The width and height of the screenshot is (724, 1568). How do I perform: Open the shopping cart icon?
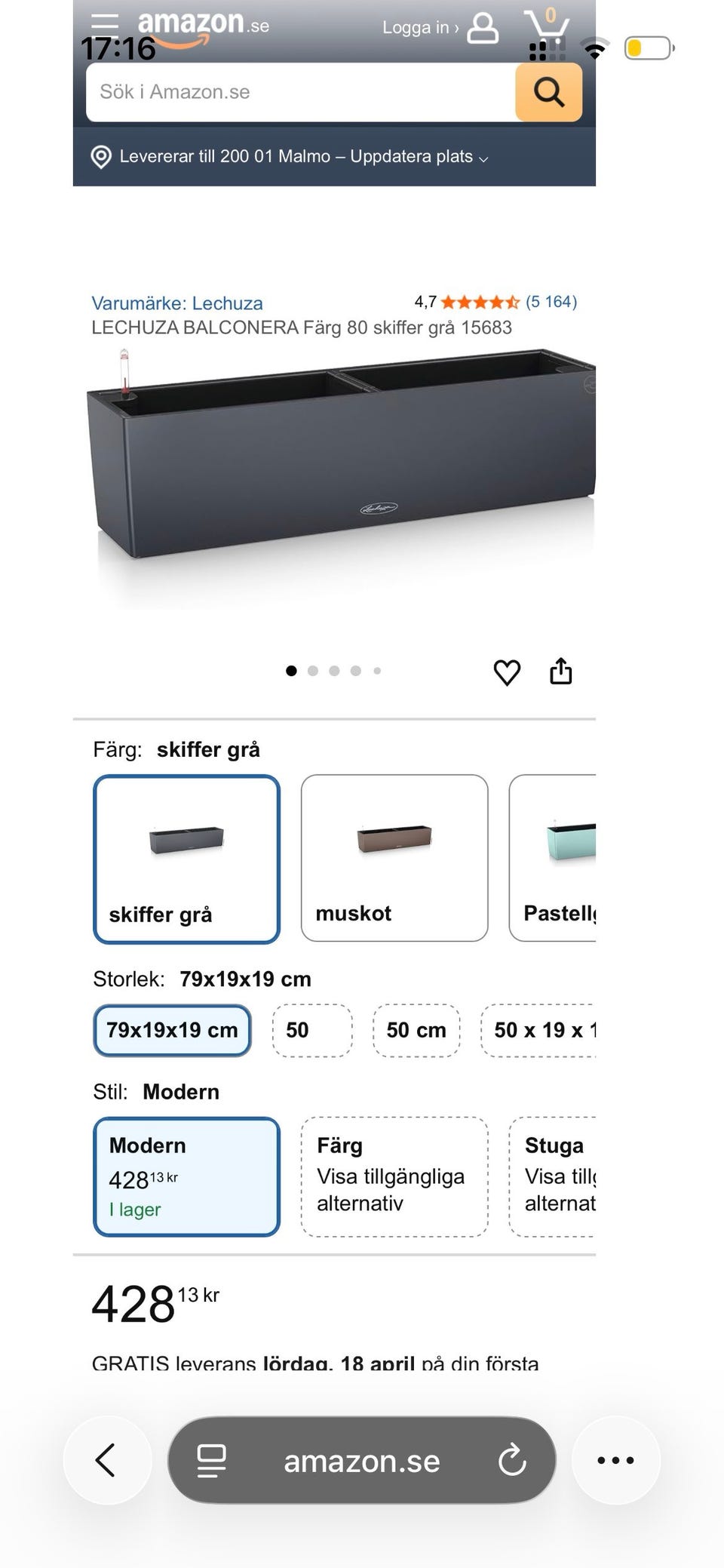click(x=547, y=27)
